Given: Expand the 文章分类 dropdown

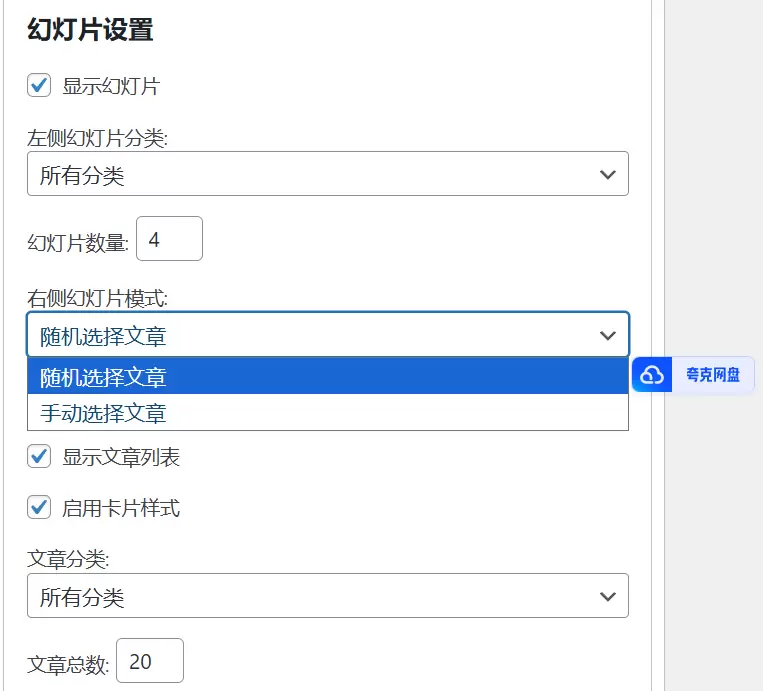Looking at the screenshot, I should click(327, 596).
